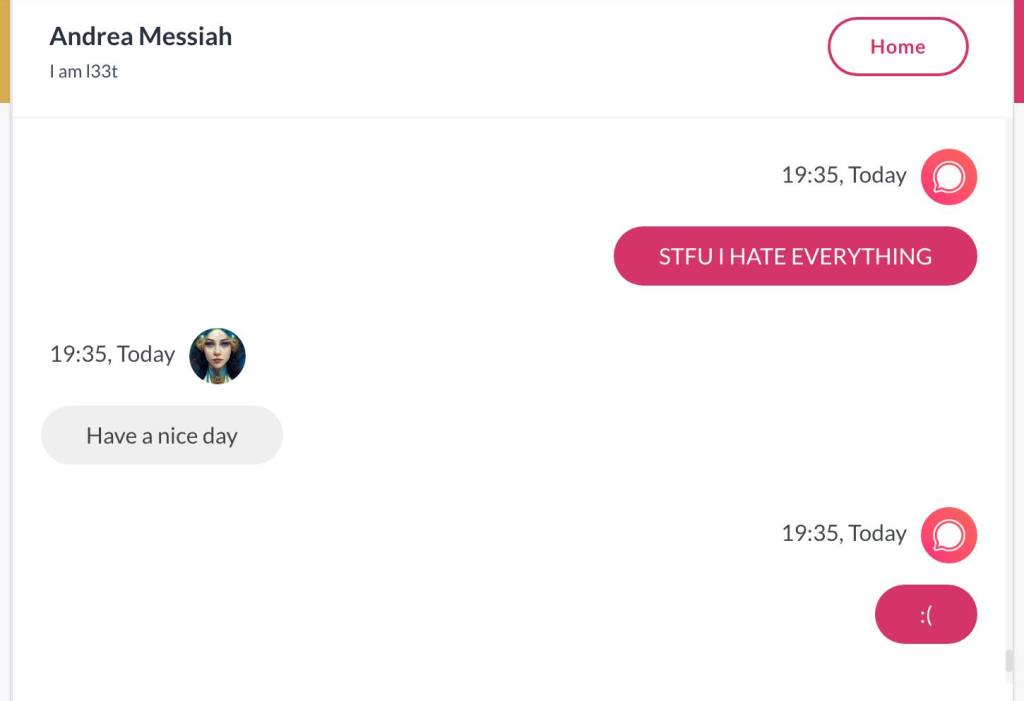Click the pink stripe on the right edge
The width and height of the screenshot is (1024, 701).
[x=1019, y=50]
